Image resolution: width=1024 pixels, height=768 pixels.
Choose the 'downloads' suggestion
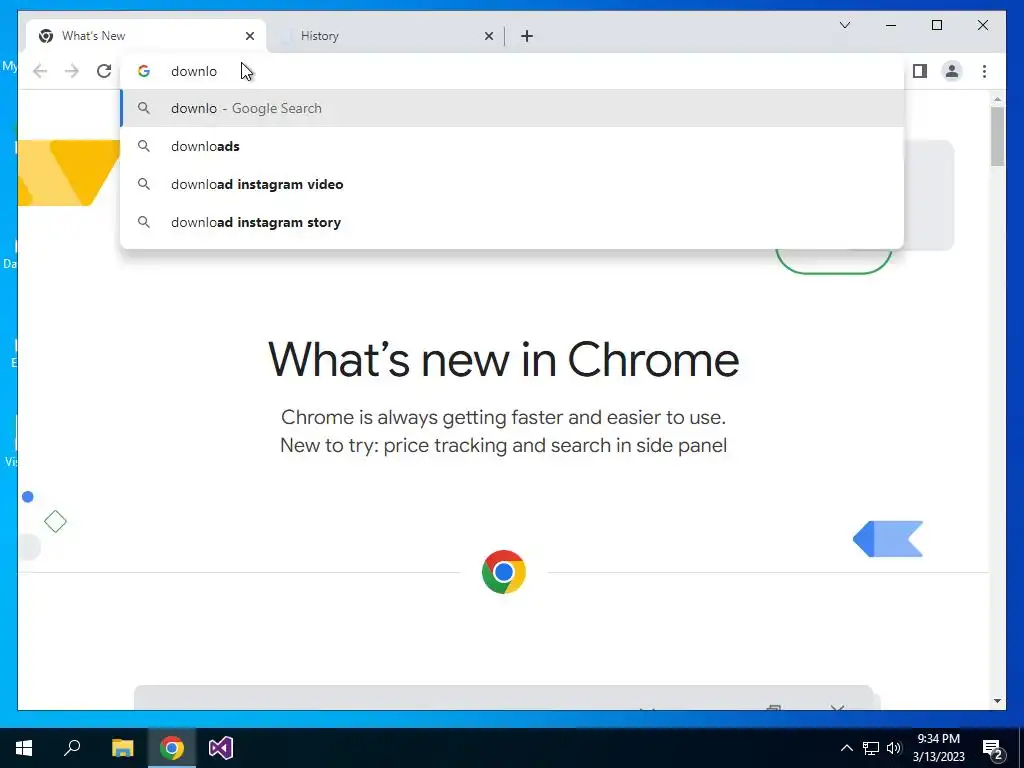(512, 146)
